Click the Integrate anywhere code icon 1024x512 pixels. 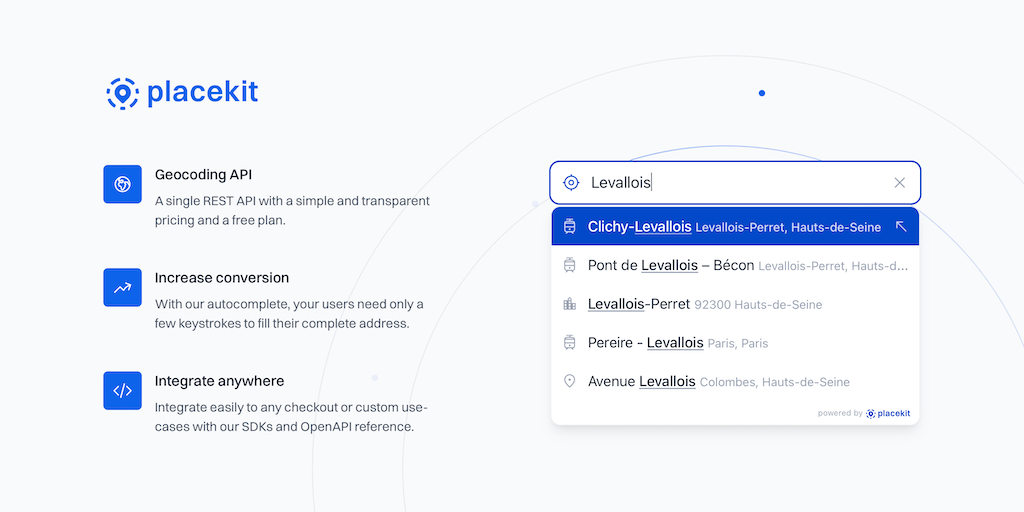[122, 390]
